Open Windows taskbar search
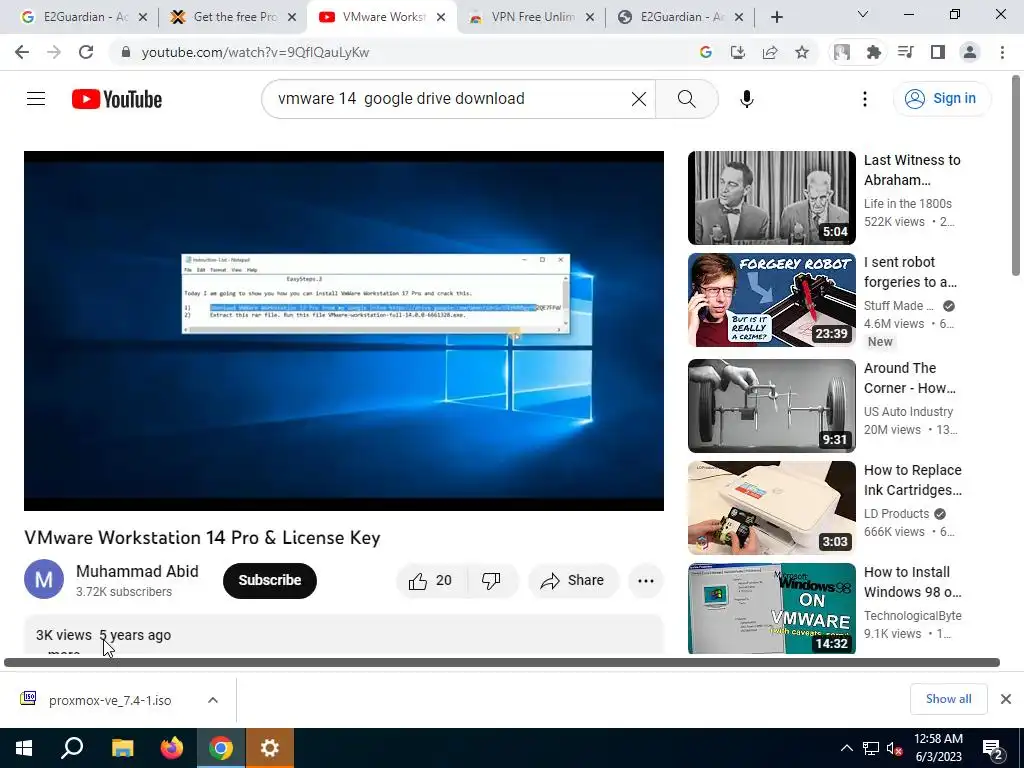 (72, 748)
